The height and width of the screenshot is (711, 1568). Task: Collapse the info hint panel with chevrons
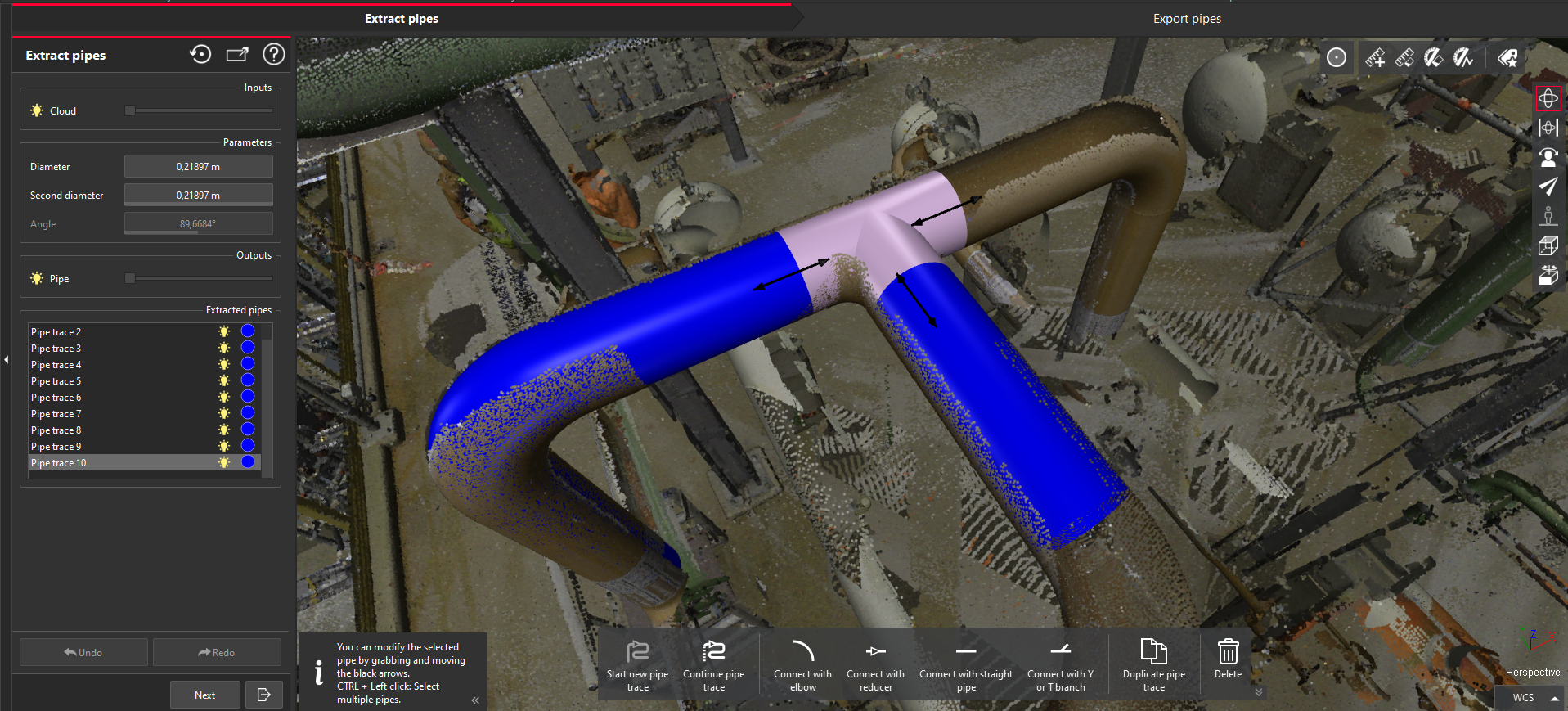click(475, 700)
